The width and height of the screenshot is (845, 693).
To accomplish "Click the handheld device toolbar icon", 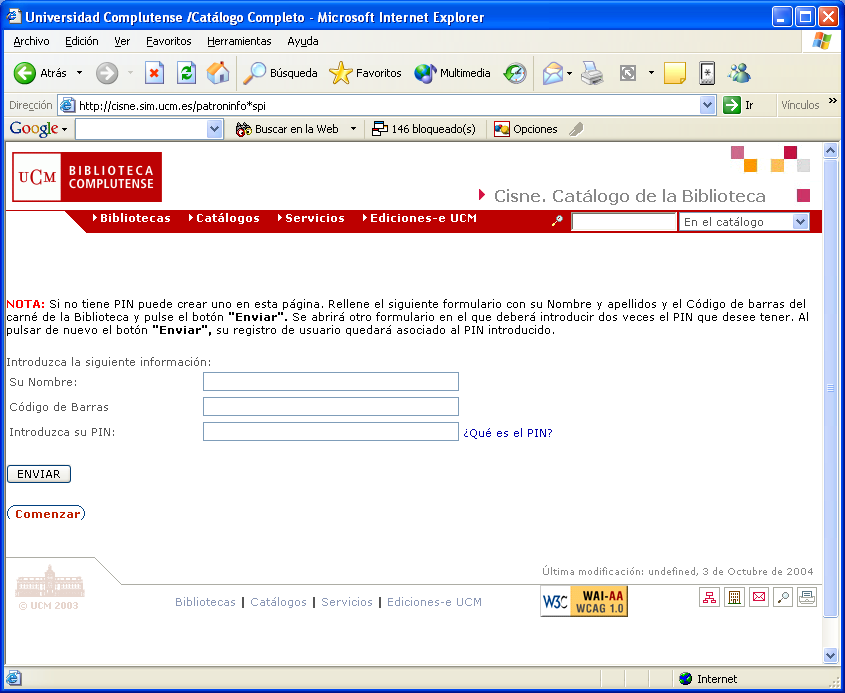I will pyautogui.click(x=707, y=73).
